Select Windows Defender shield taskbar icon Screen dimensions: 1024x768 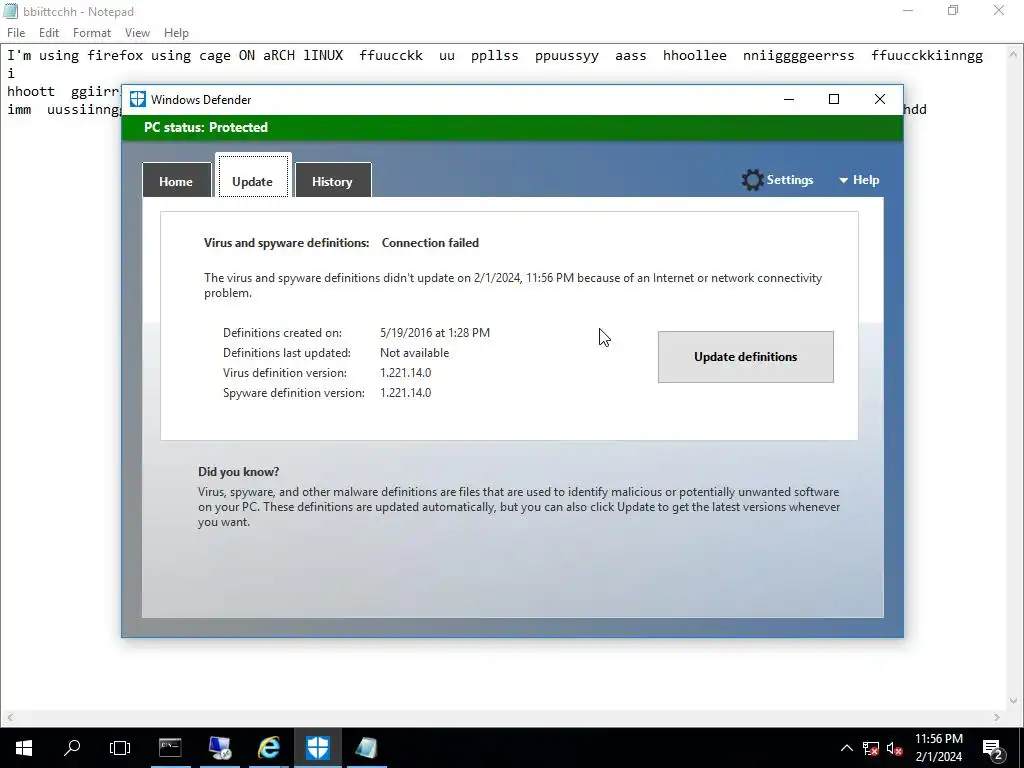pos(317,748)
